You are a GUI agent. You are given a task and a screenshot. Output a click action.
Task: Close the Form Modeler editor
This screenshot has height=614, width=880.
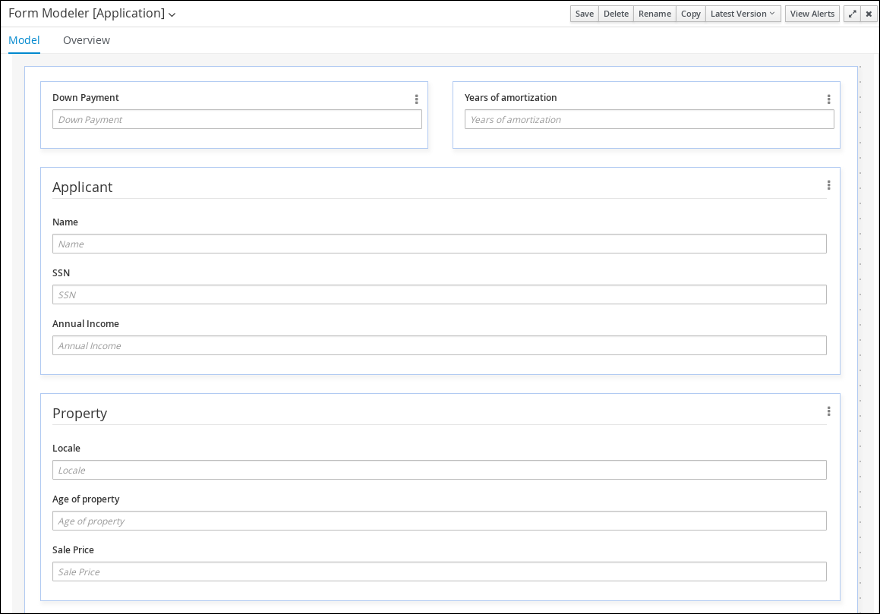tap(868, 14)
